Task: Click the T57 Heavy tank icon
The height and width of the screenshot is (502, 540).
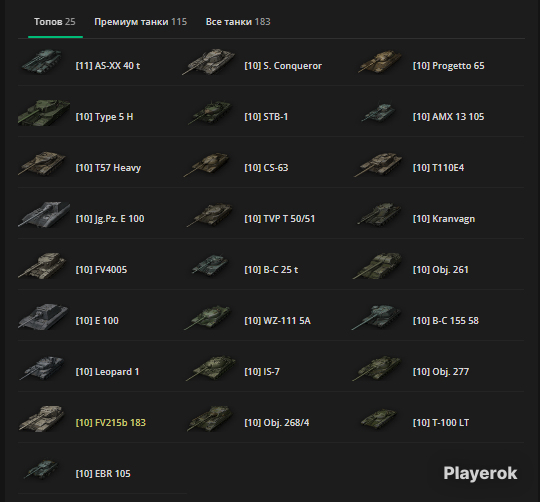Action: pos(42,164)
